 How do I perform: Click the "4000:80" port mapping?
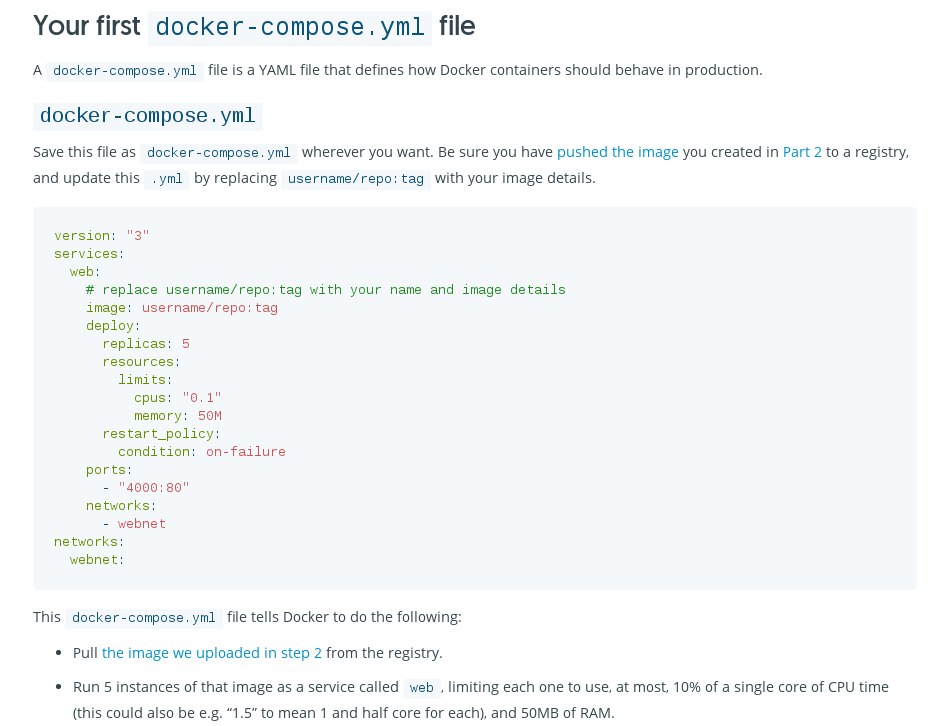(154, 488)
